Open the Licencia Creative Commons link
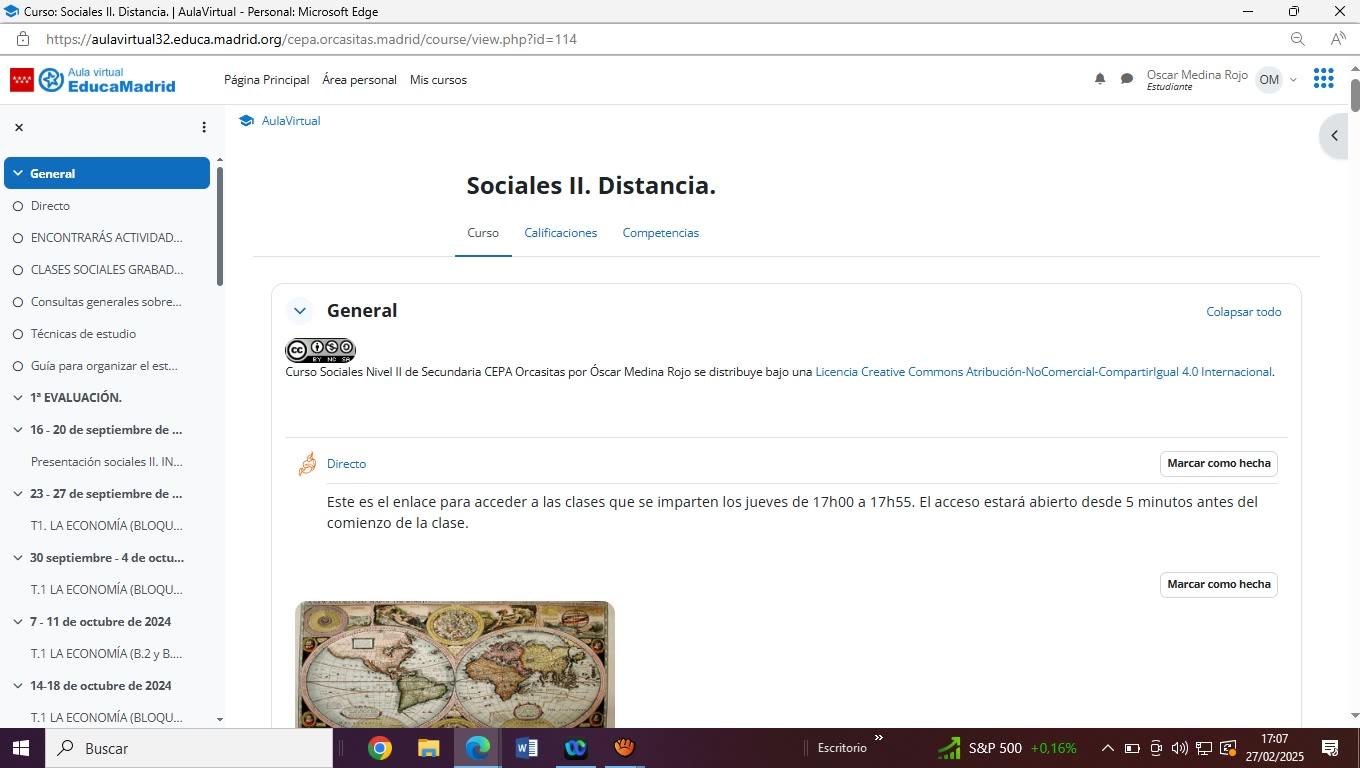The image size is (1360, 768). (1044, 372)
